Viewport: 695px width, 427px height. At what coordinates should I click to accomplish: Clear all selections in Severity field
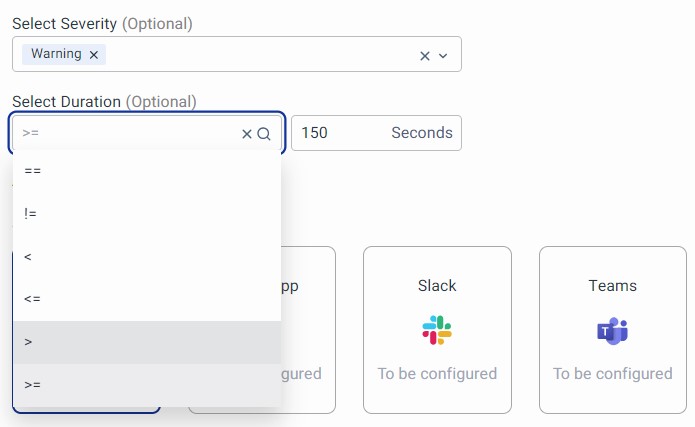click(x=425, y=56)
